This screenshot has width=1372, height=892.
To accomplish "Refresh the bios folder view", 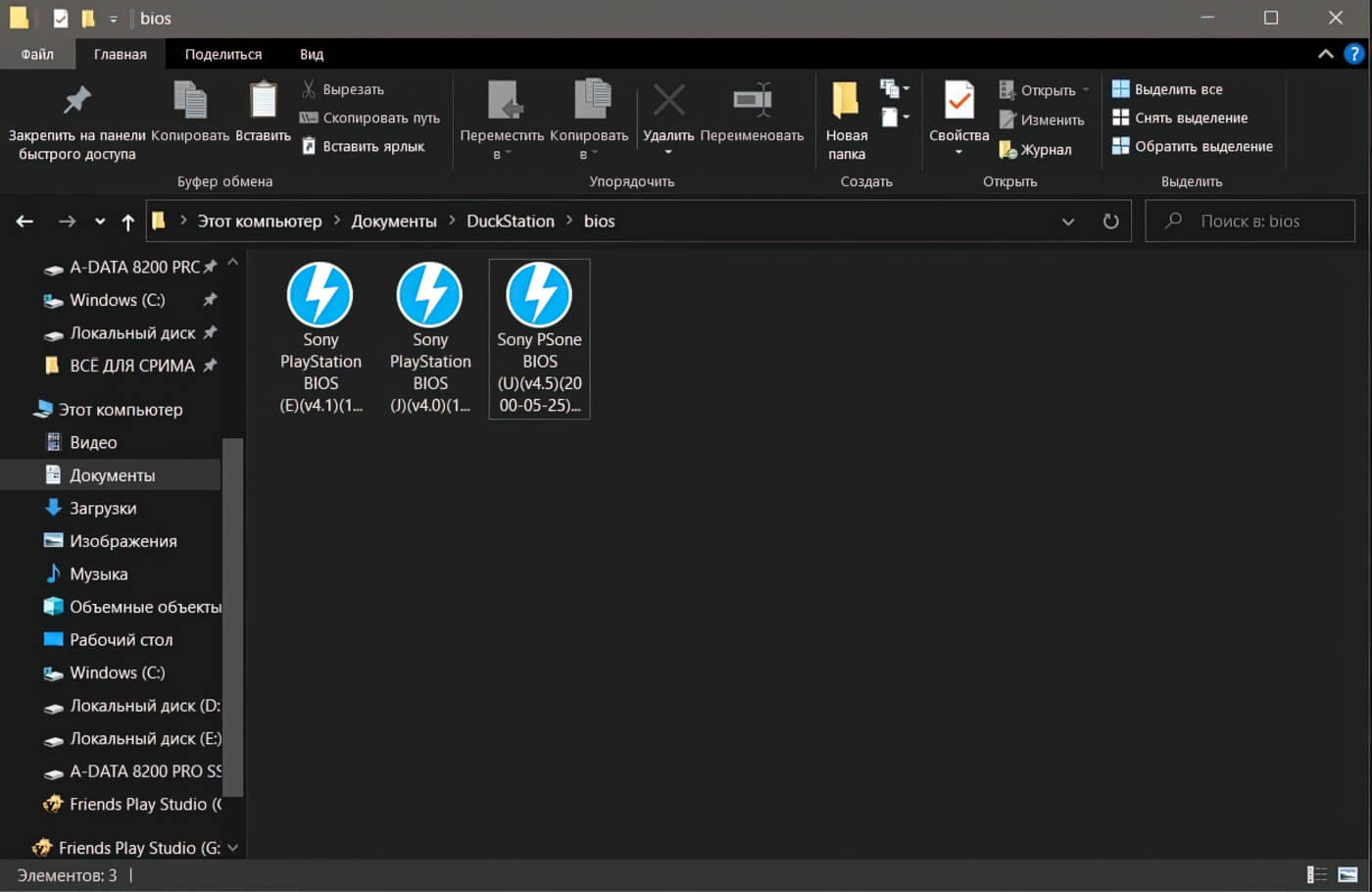I will [x=1110, y=222].
